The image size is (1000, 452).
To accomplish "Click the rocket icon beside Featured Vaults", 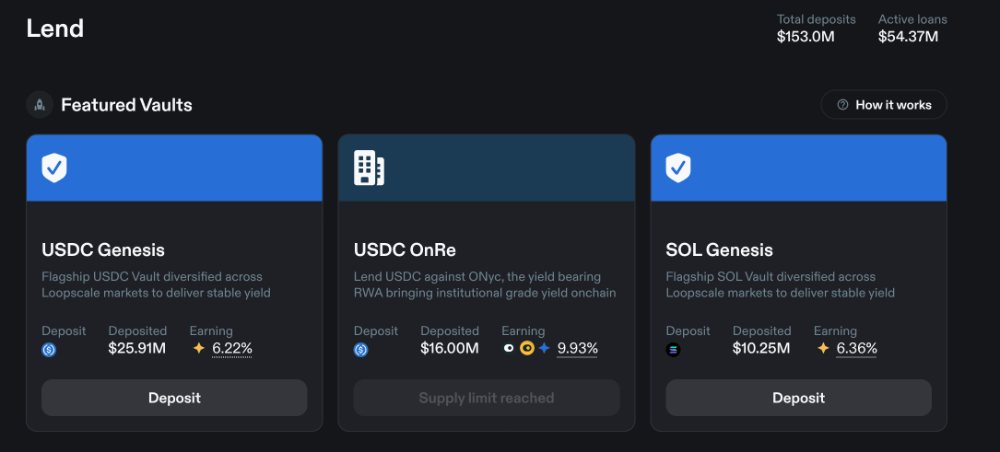I will click(40, 104).
